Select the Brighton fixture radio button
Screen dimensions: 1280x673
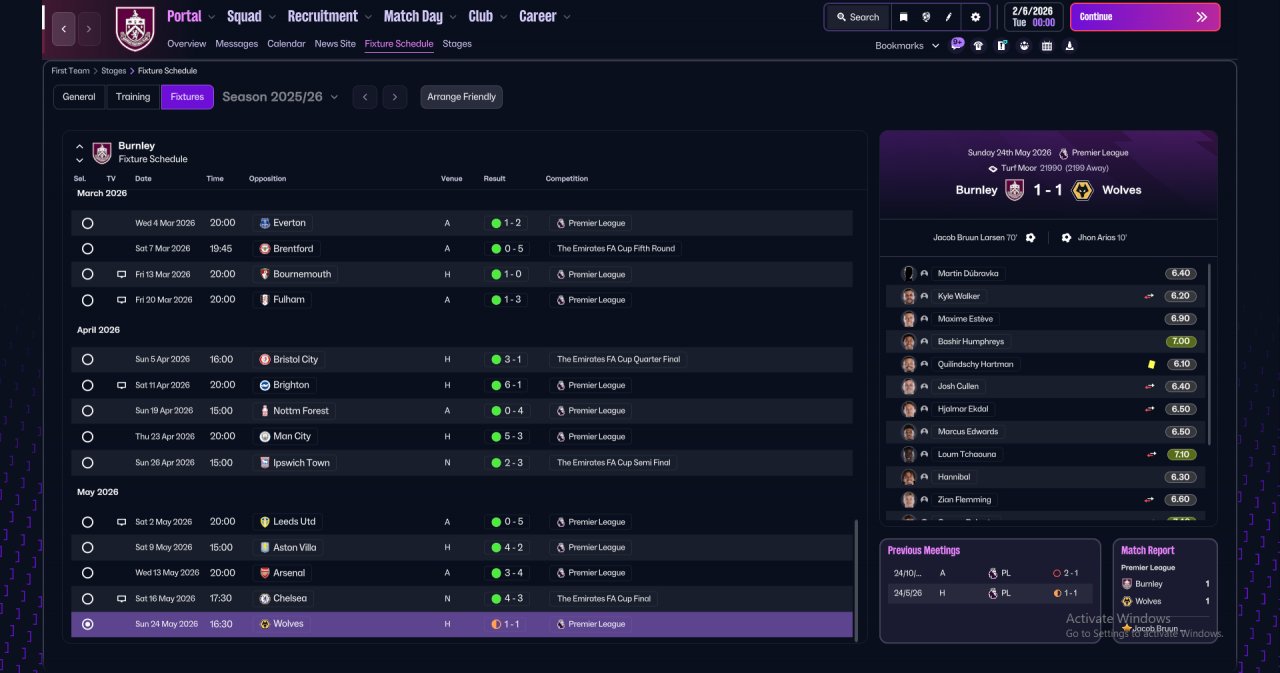click(x=88, y=385)
